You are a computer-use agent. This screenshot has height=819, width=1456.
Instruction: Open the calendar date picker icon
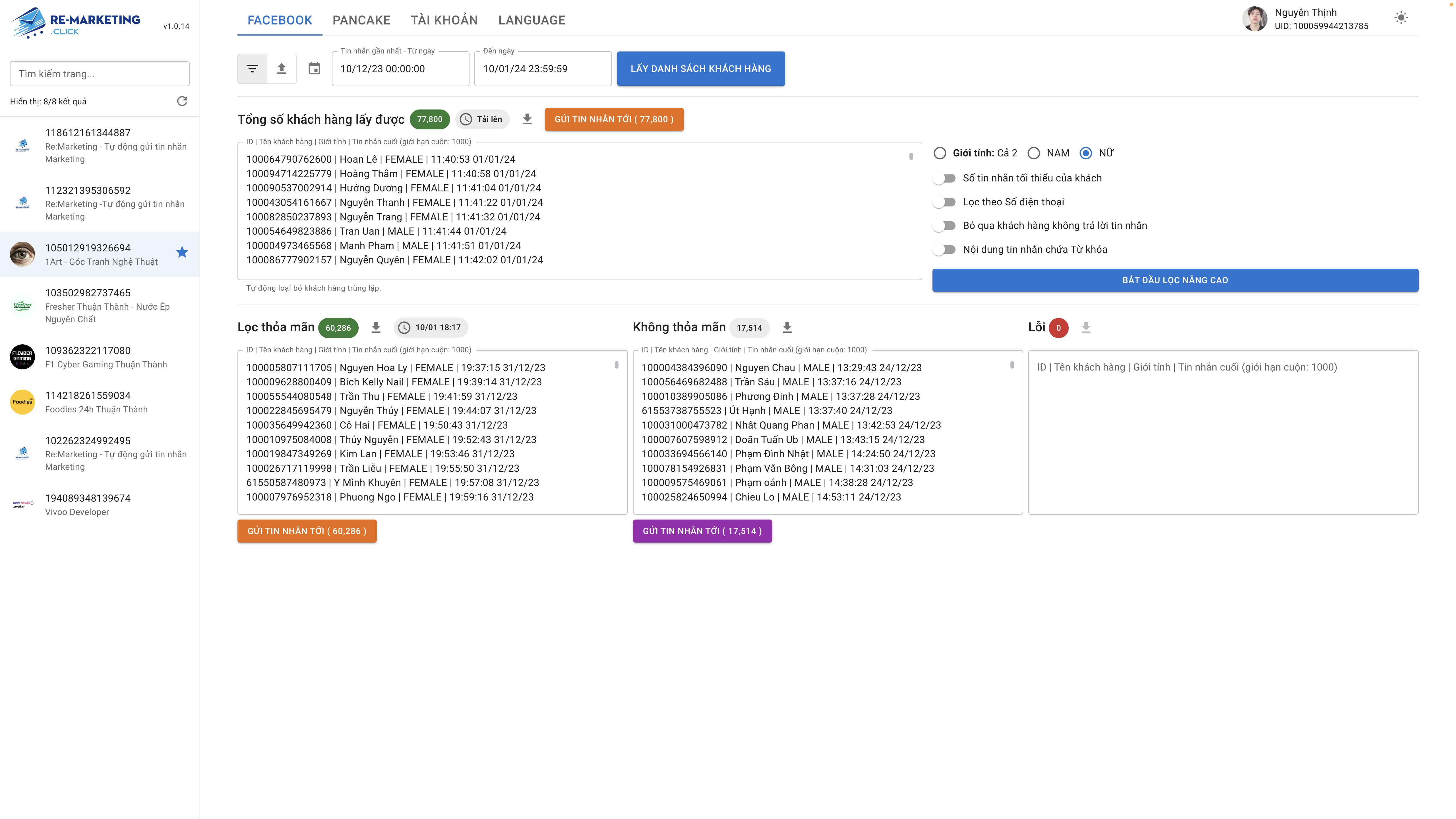[x=314, y=68]
